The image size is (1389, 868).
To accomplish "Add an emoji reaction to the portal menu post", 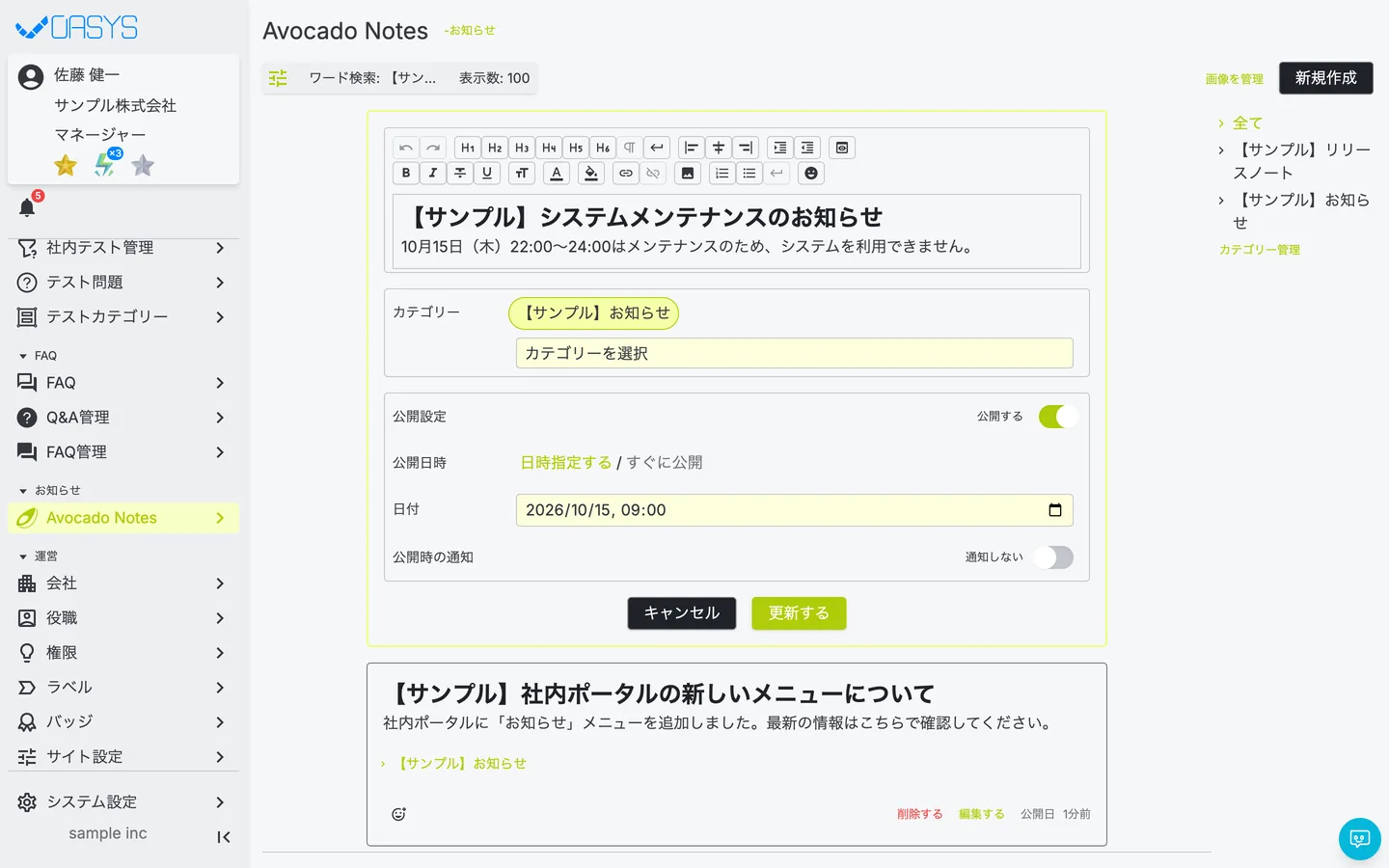I will coord(398,814).
